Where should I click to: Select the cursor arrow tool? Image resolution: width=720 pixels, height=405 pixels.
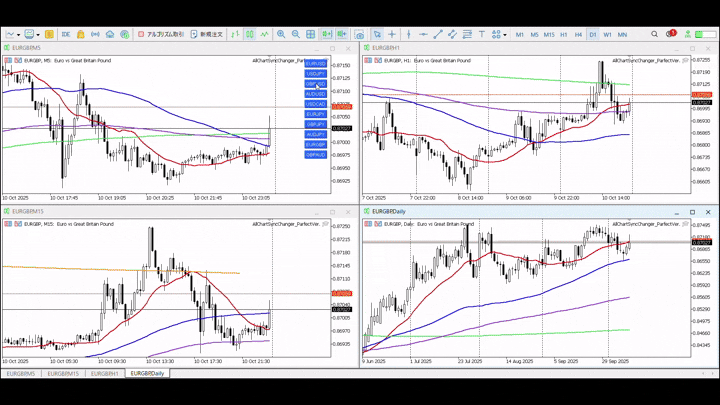point(377,34)
